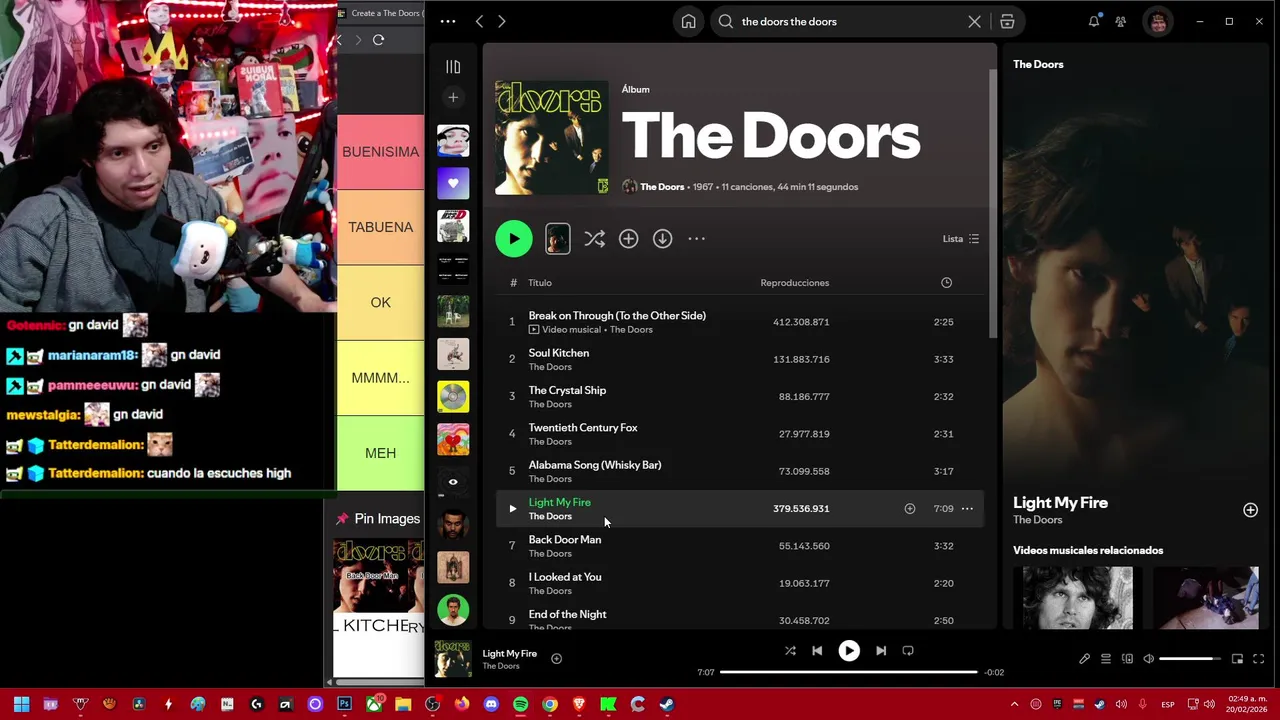Skip to next track
The image size is (1280, 720).
tap(881, 651)
